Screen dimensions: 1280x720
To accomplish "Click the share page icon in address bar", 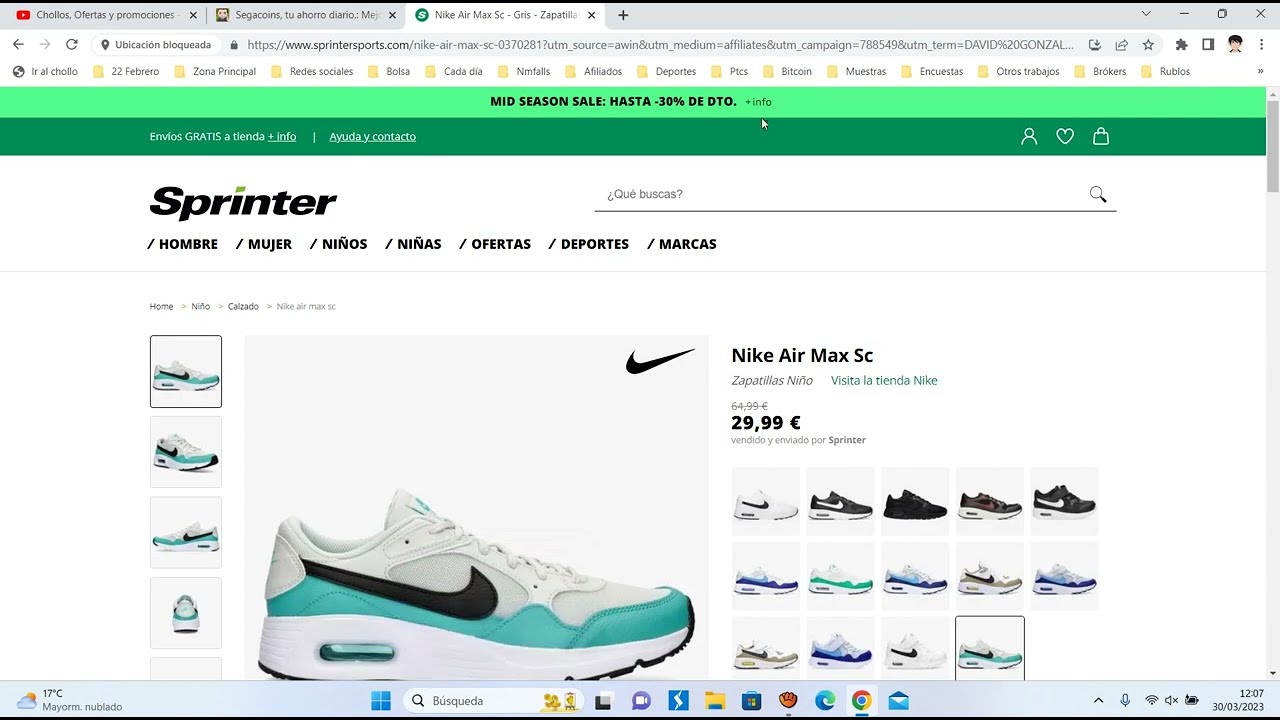I will [x=1121, y=44].
